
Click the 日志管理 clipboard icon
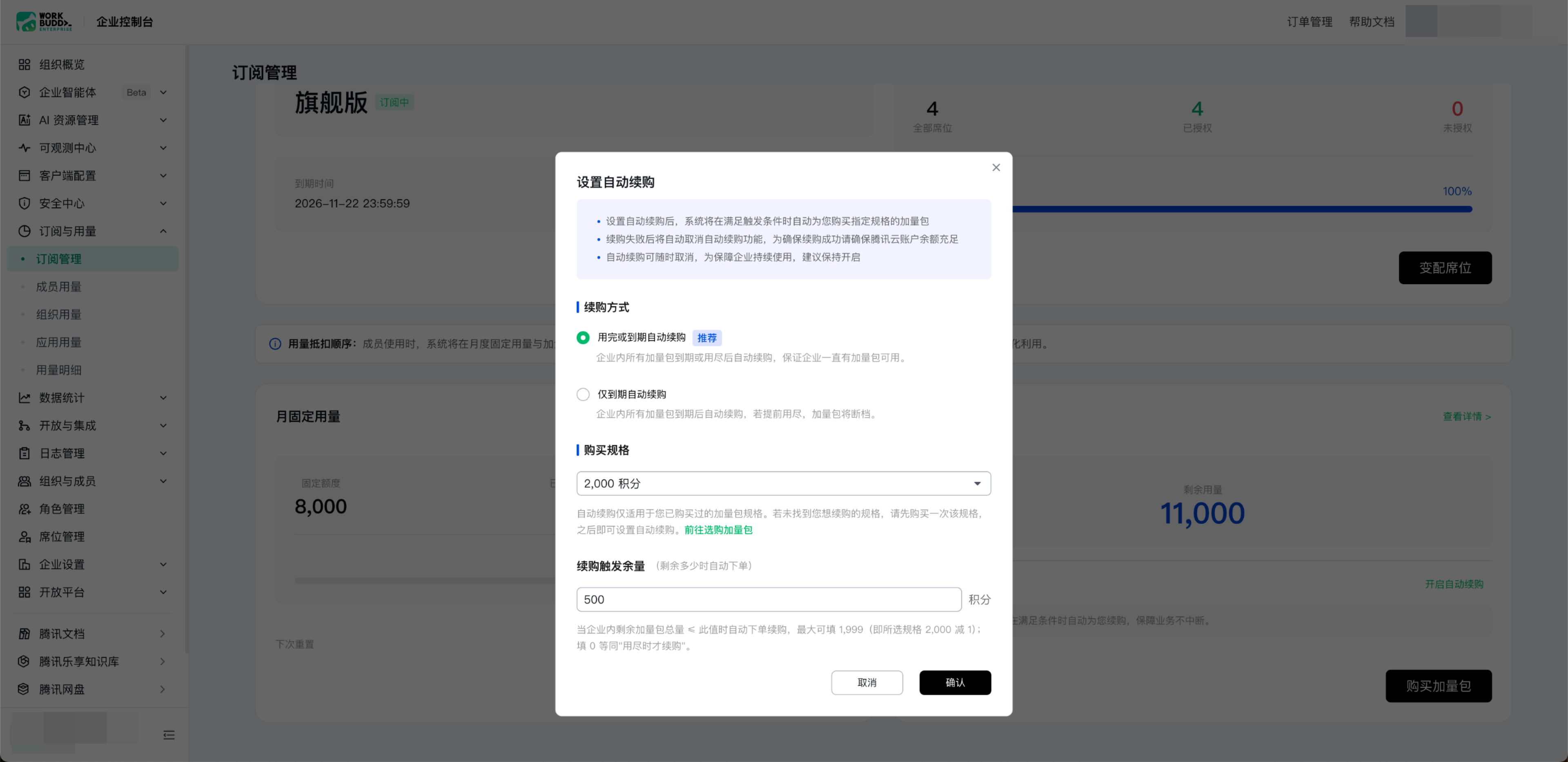pyautogui.click(x=24, y=453)
